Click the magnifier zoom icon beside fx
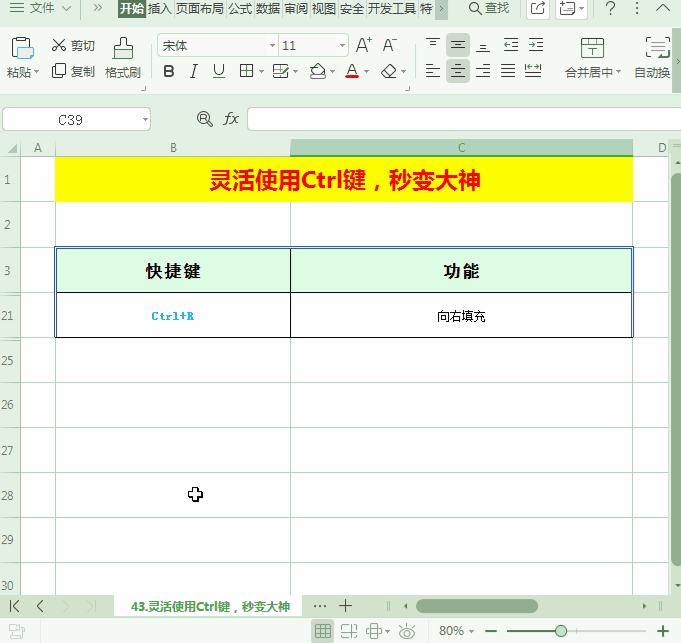Screen dimensions: 681x643 205,119
